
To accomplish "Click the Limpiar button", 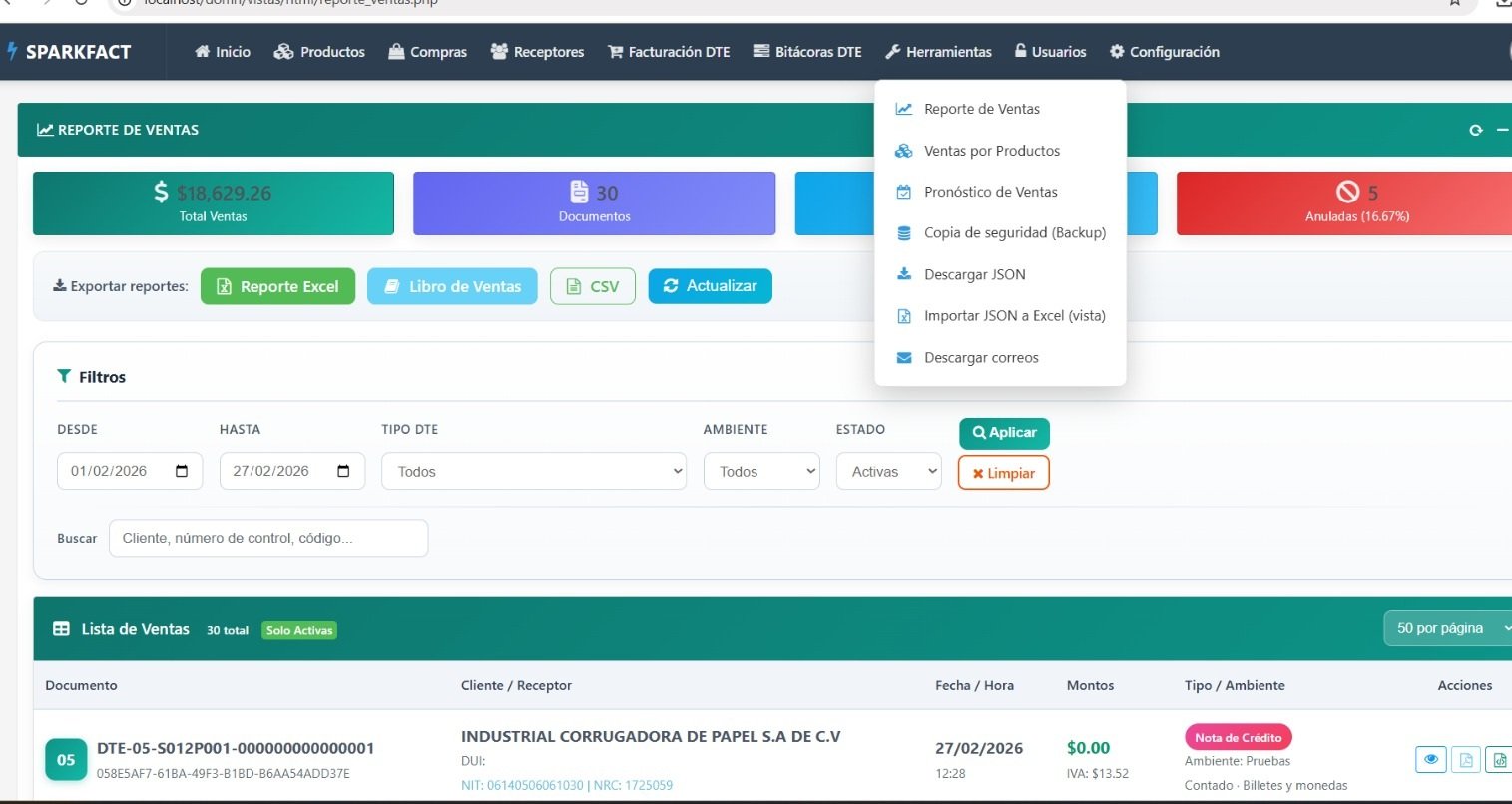I will pyautogui.click(x=1003, y=473).
